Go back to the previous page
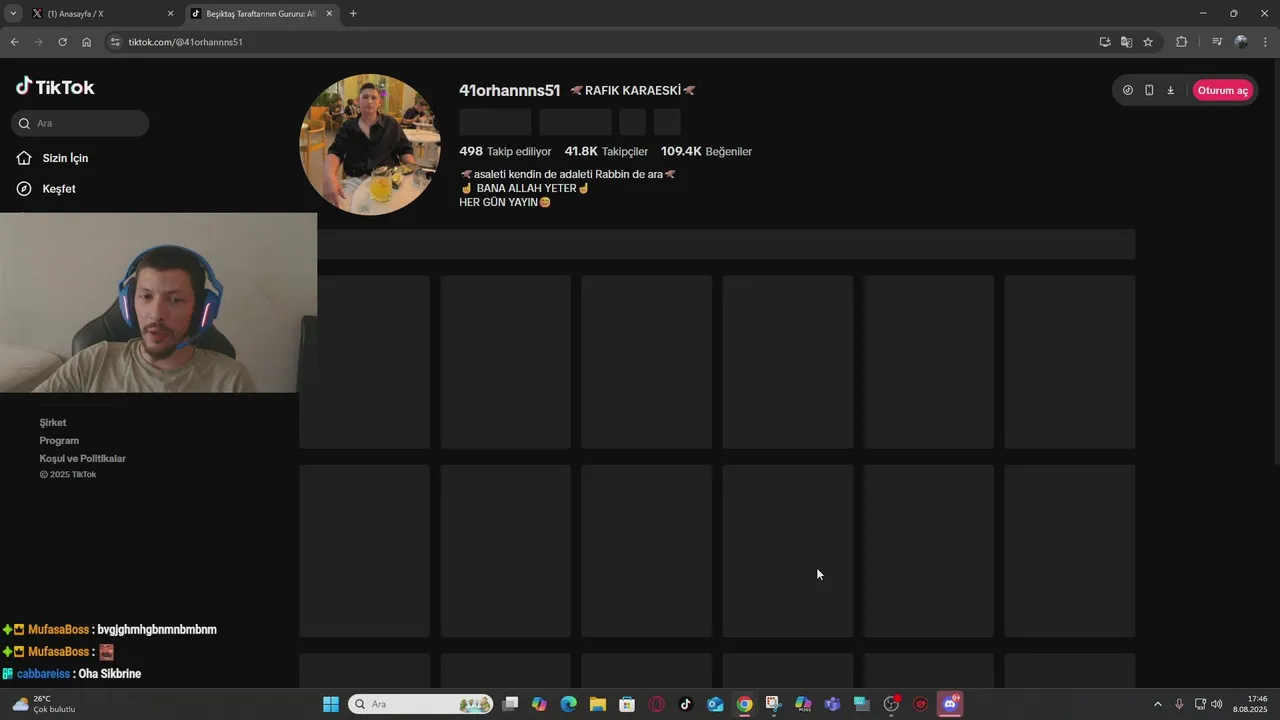This screenshot has width=1280, height=720. coord(14,42)
